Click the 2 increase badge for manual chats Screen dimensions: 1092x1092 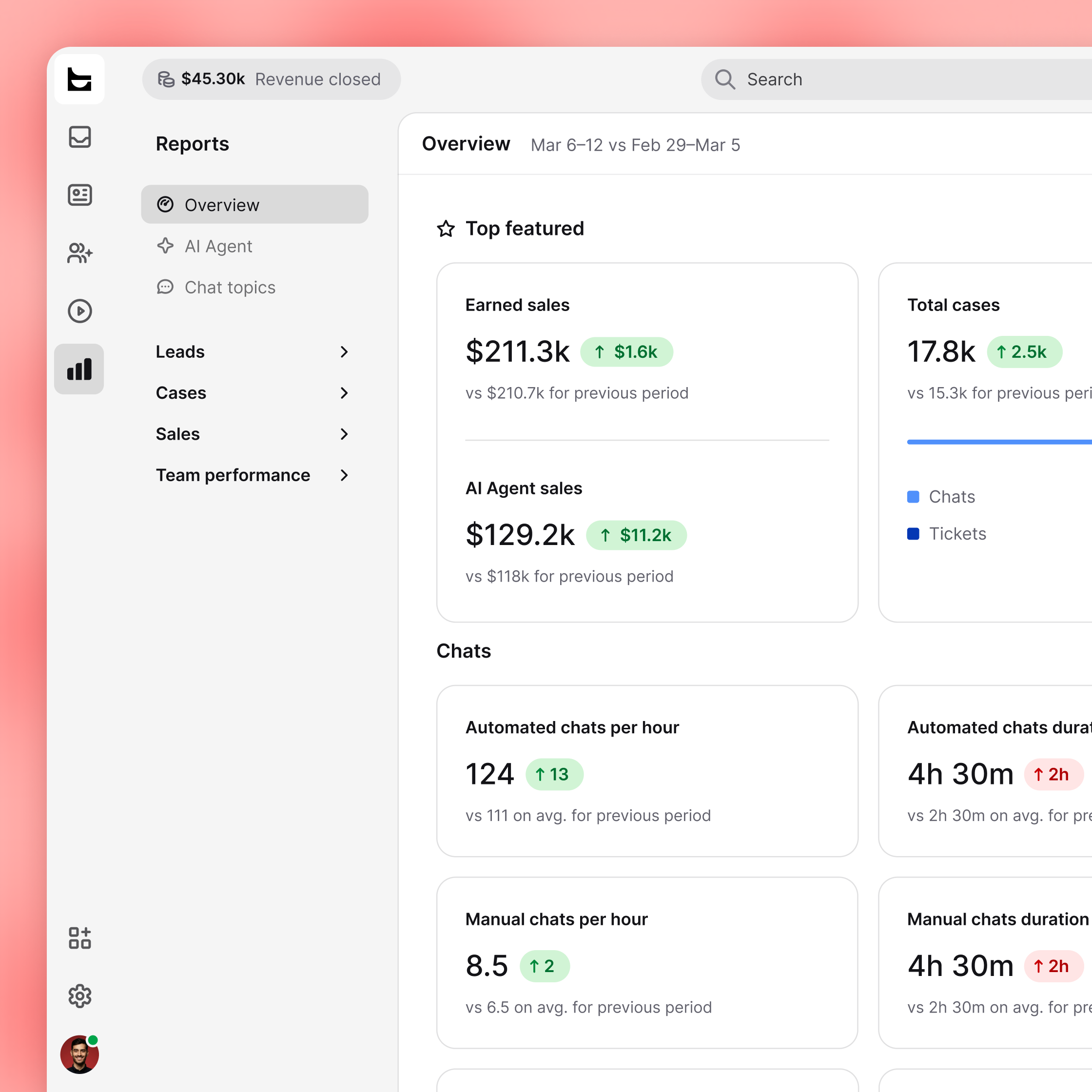[x=545, y=966]
